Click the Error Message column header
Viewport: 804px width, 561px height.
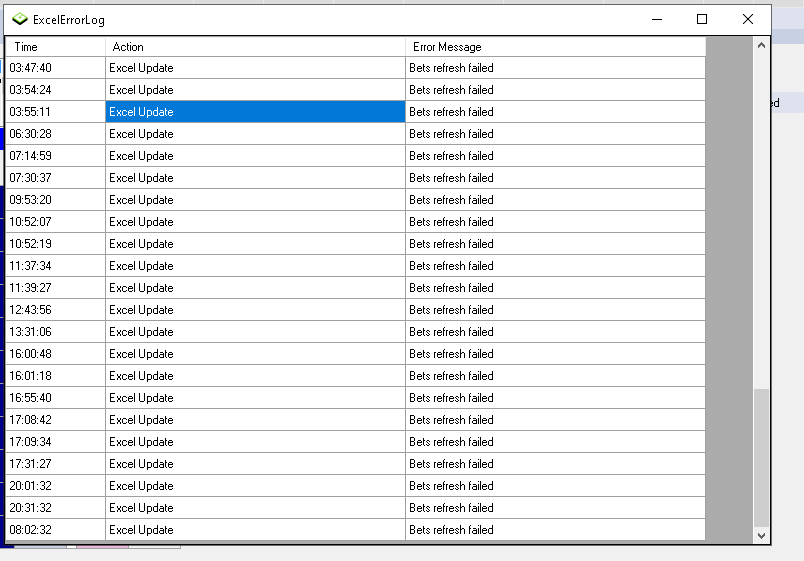point(555,47)
